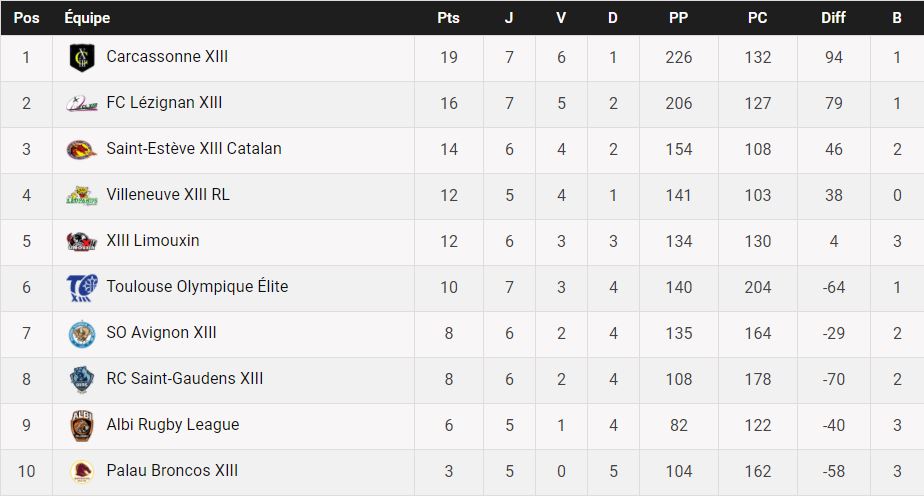This screenshot has height=498, width=924.
Task: Click the XIII Limouxin team logo
Action: pos(81,242)
